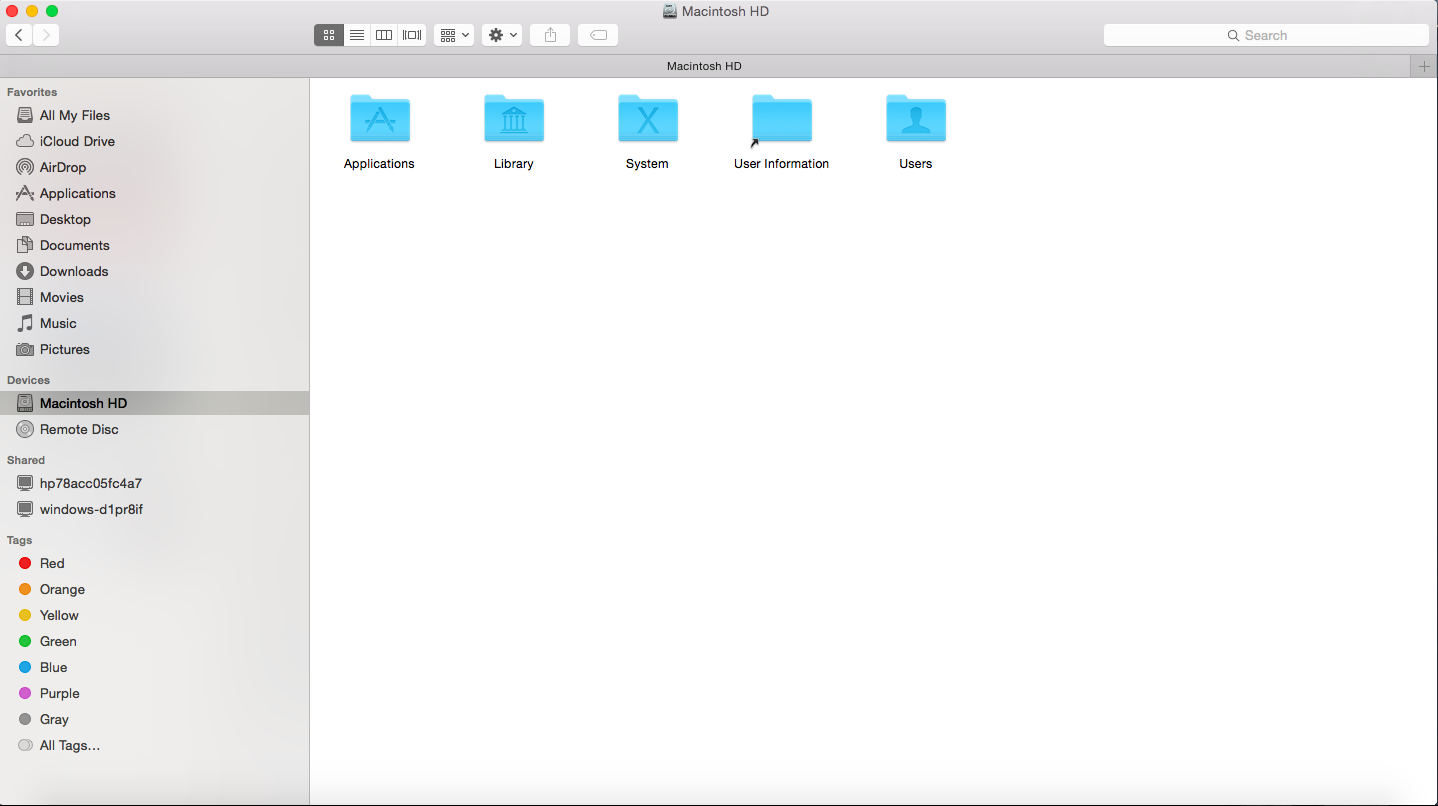The image size is (1438, 806).
Task: Select the Applications folder icon
Action: click(379, 119)
